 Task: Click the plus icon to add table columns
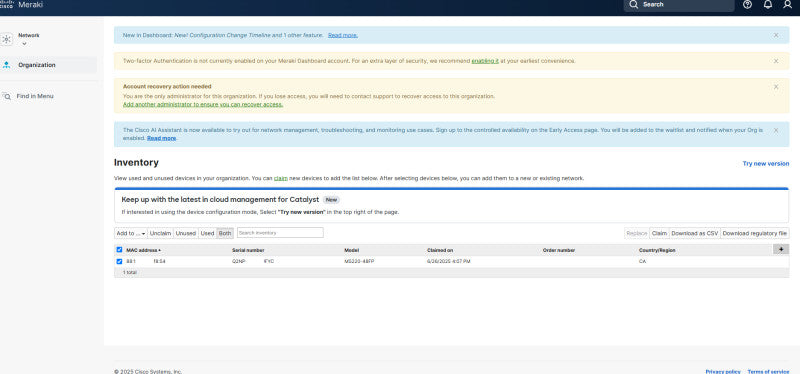coord(781,249)
